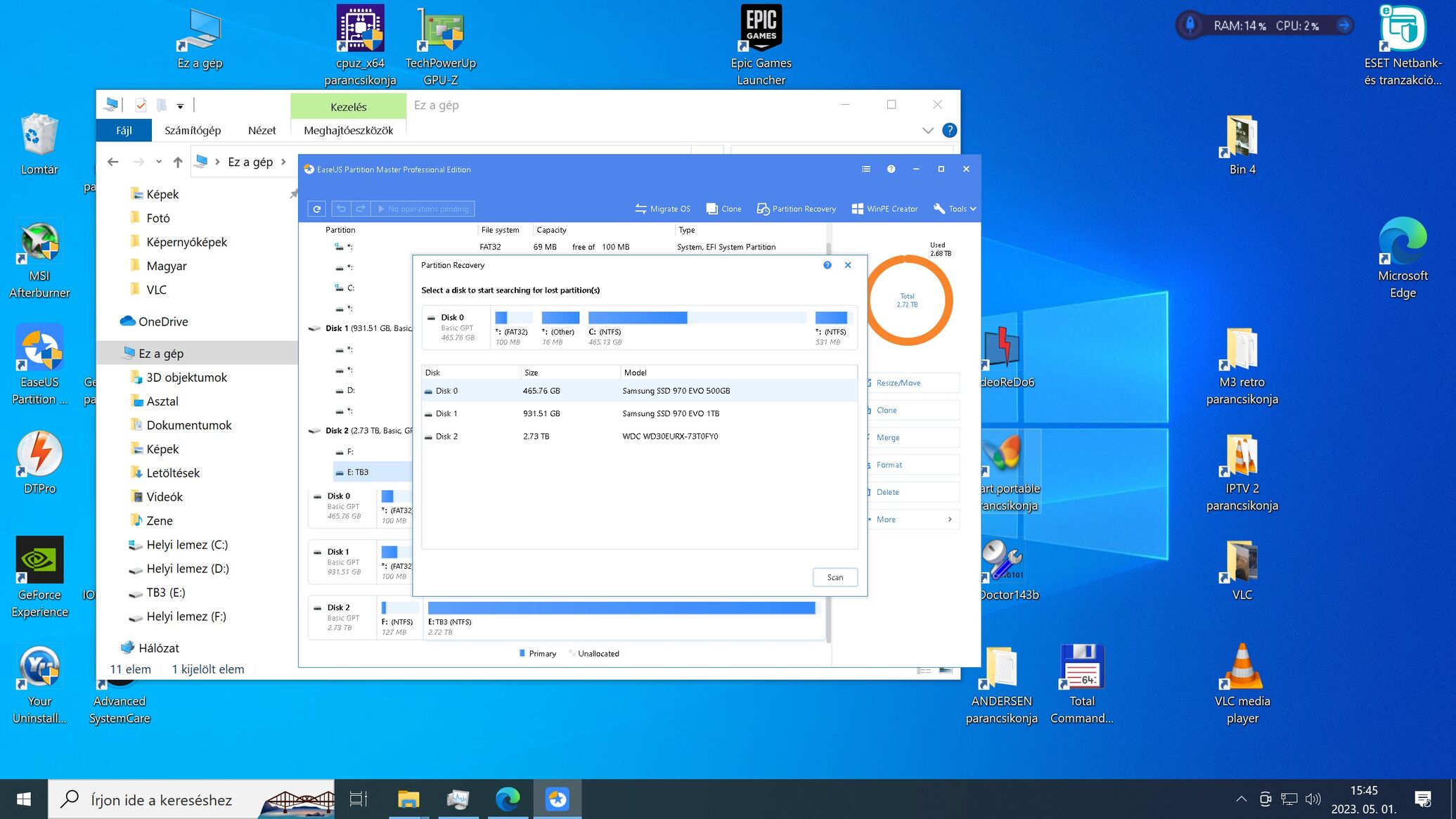Image resolution: width=1456 pixels, height=819 pixels.
Task: Launch WinPE Creator
Action: coord(884,209)
